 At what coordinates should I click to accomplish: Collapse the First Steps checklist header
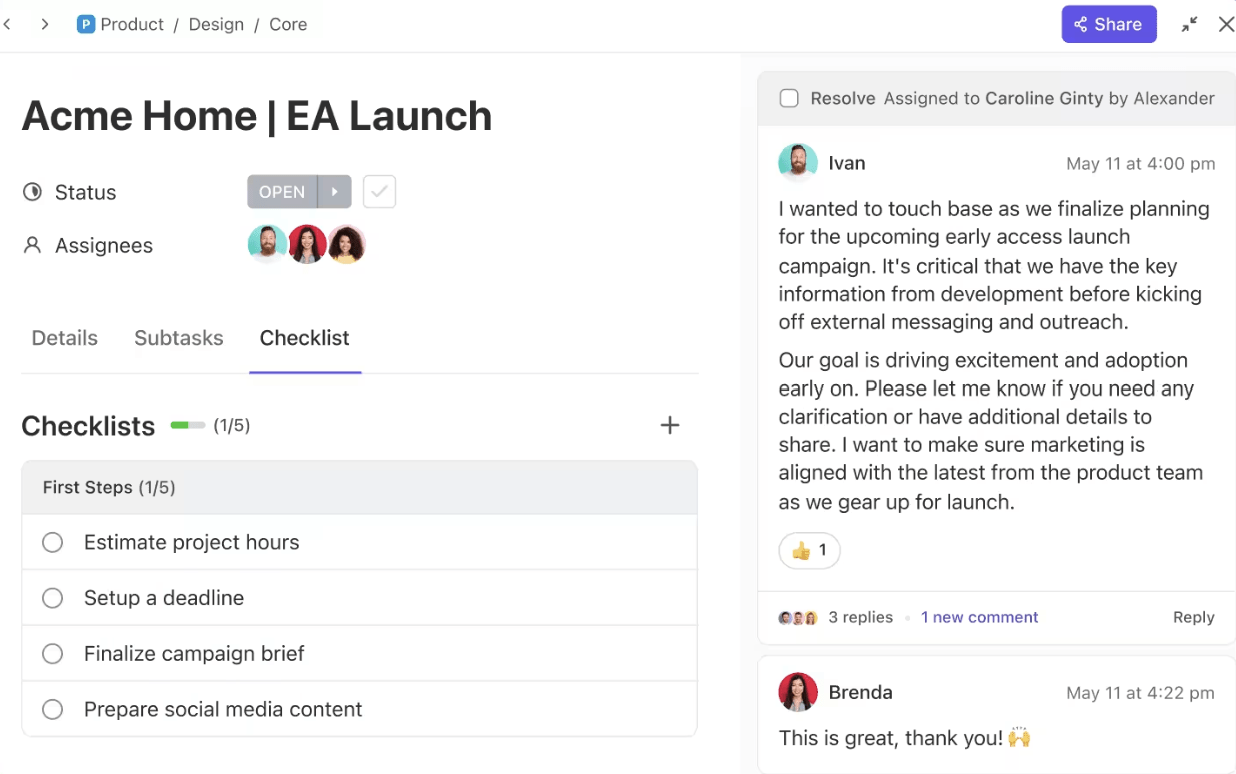(x=359, y=488)
